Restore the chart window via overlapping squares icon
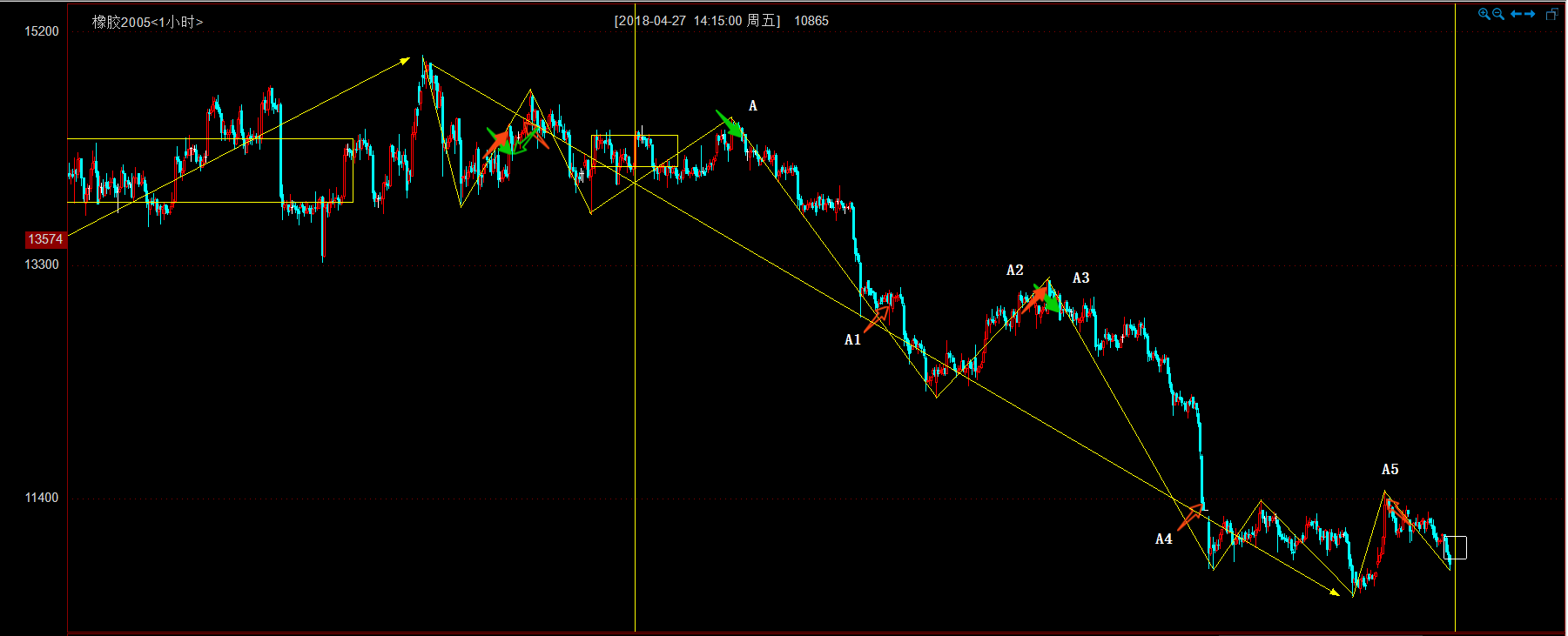The height and width of the screenshot is (636, 1568). 1551,14
